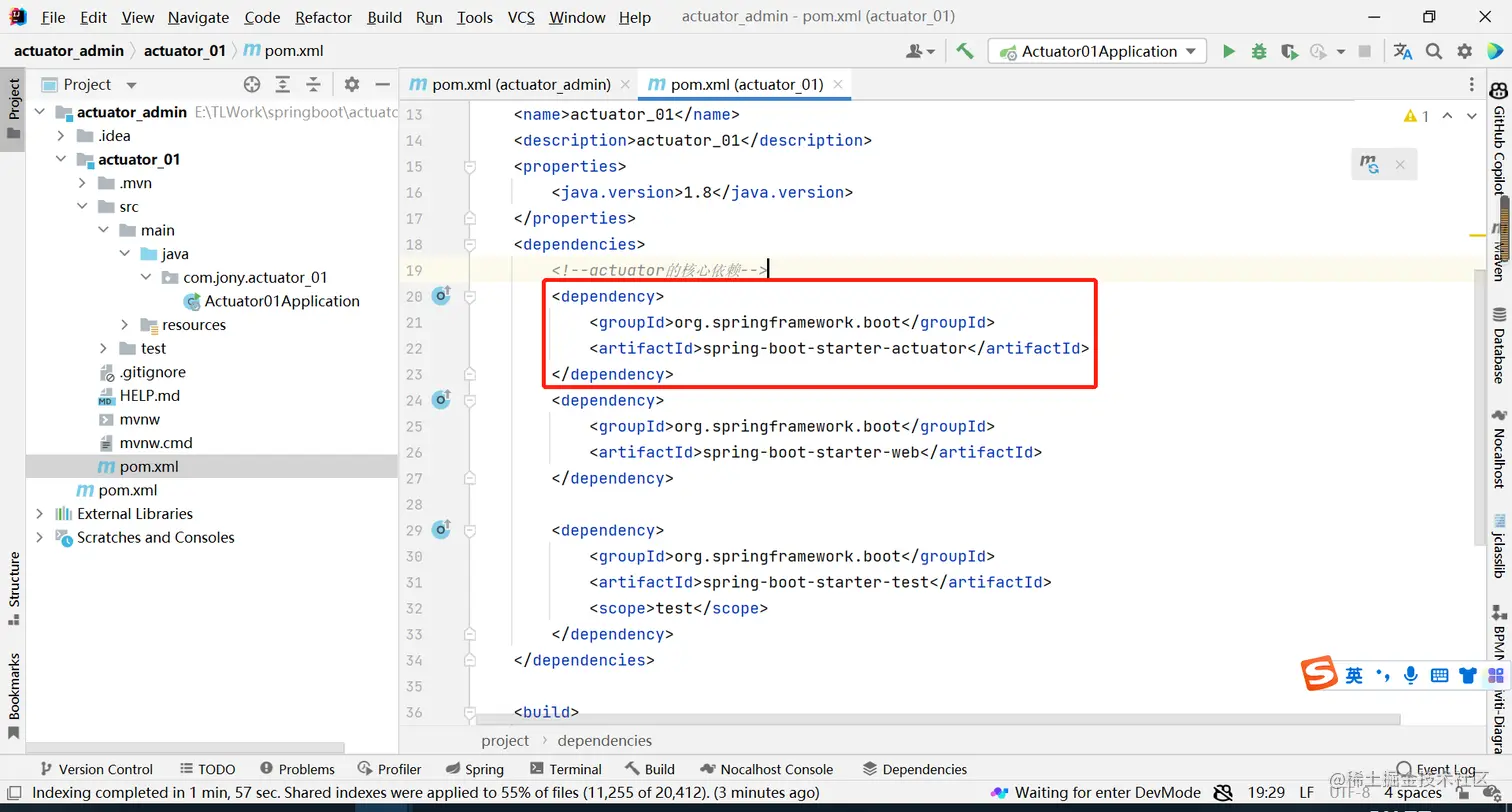Fold the properties block at line 15

(469, 167)
